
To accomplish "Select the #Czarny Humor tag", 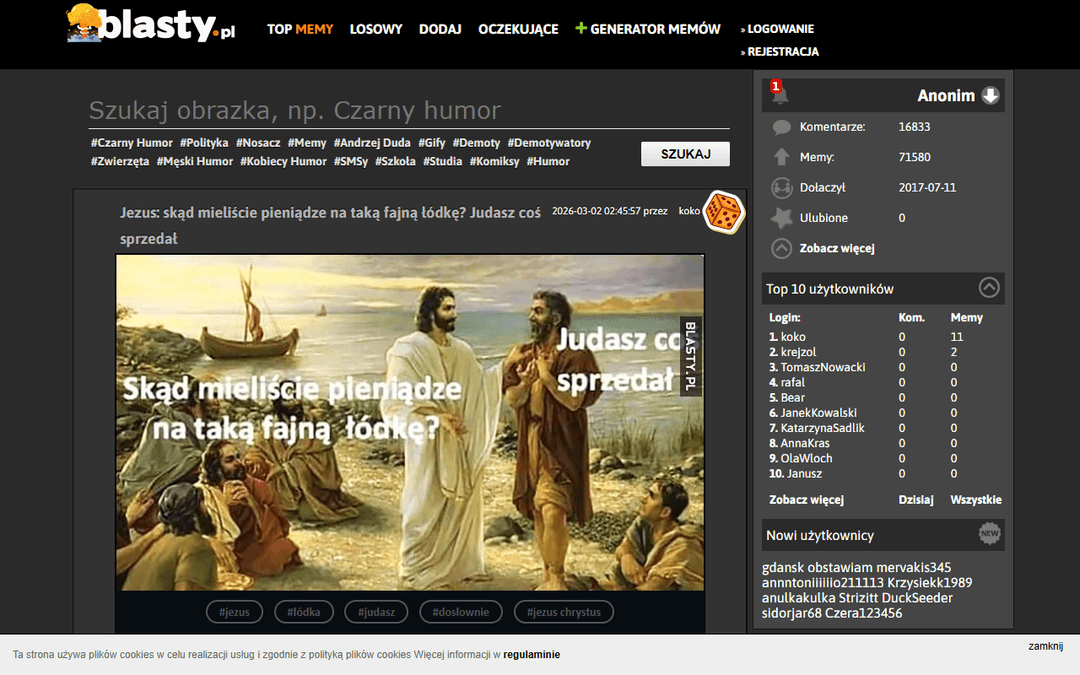I will point(132,143).
